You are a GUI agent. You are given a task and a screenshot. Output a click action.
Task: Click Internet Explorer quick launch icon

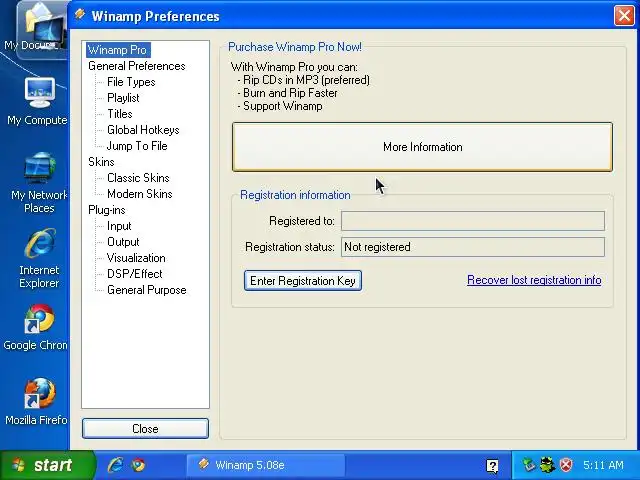pyautogui.click(x=116, y=465)
